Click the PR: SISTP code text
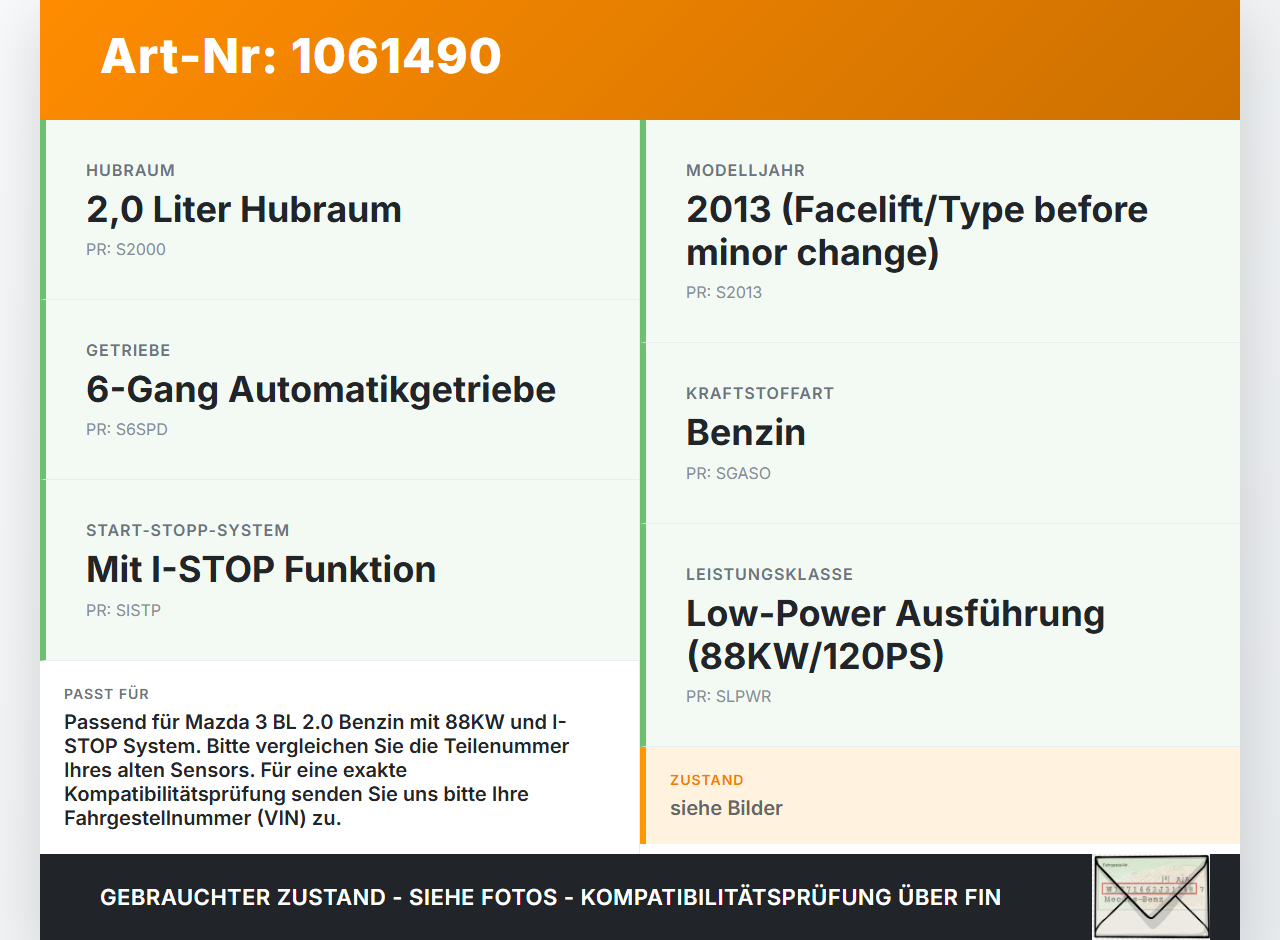This screenshot has width=1280, height=940. click(124, 610)
